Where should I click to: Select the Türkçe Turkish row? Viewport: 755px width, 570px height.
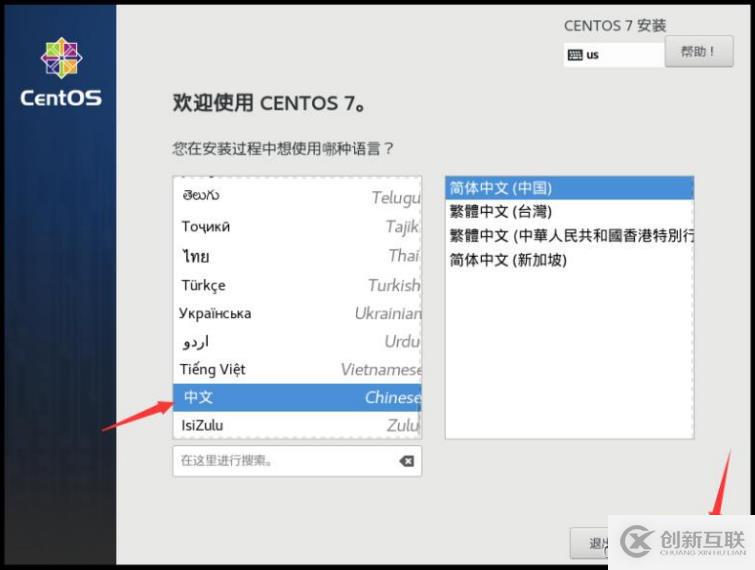click(x=297, y=285)
